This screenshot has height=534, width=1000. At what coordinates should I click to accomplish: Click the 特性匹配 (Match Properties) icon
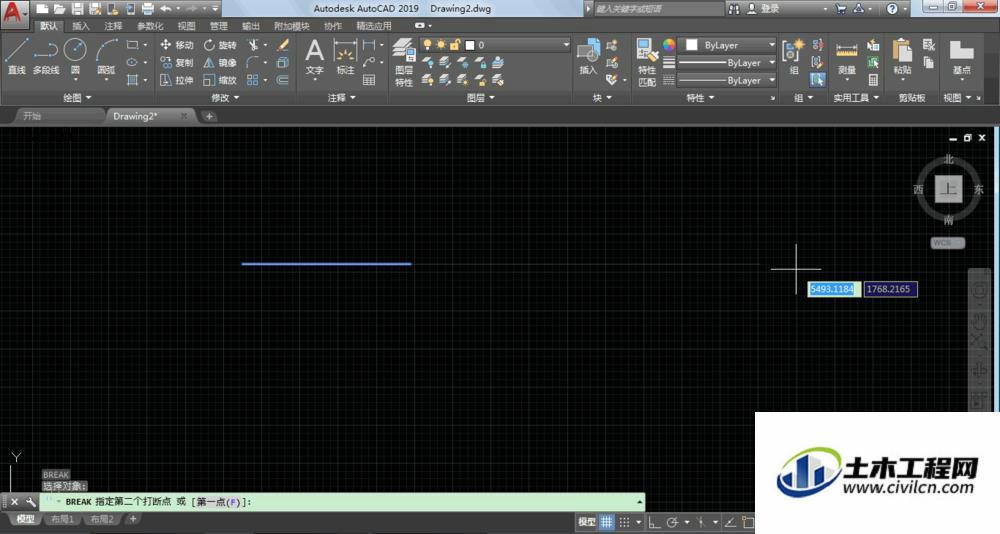click(x=647, y=62)
